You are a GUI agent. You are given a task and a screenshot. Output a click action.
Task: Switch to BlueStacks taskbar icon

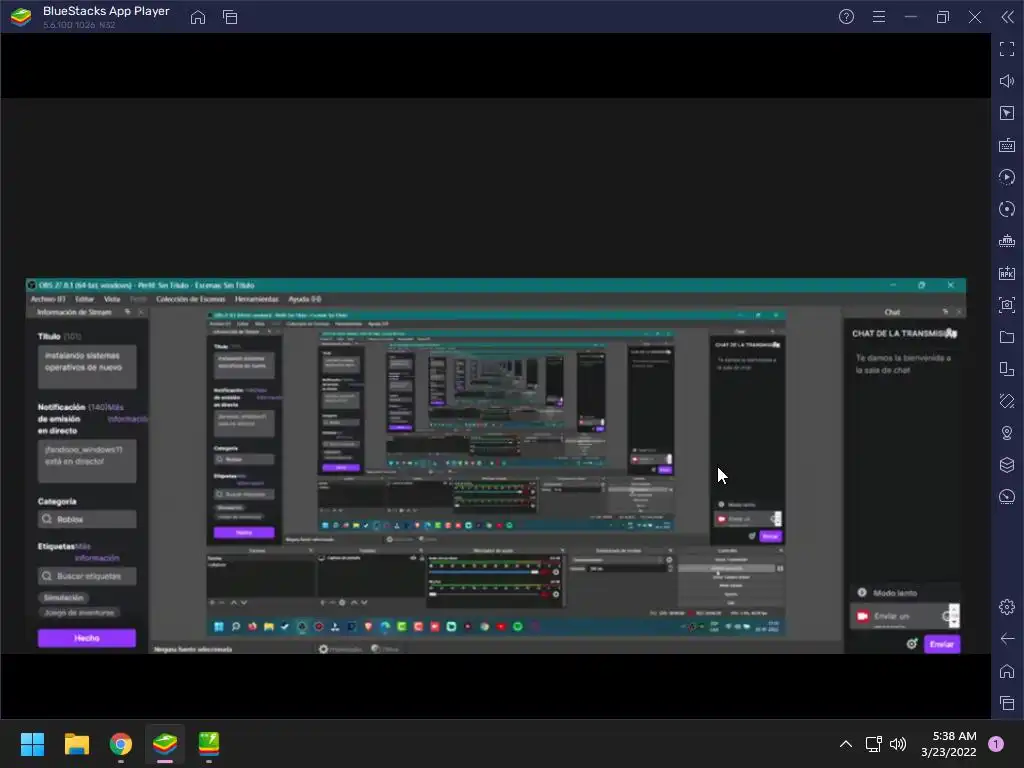[165, 744]
